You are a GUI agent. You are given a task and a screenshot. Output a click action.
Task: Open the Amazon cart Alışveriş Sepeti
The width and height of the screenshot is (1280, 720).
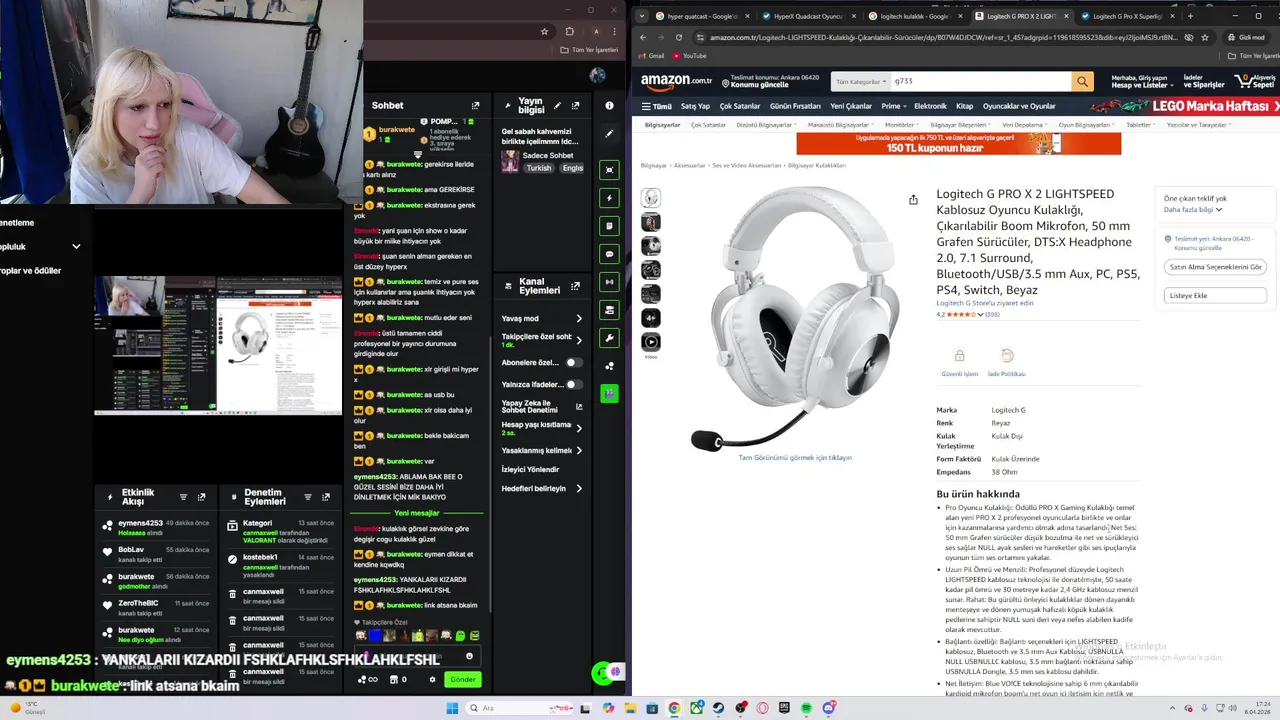coord(1256,81)
